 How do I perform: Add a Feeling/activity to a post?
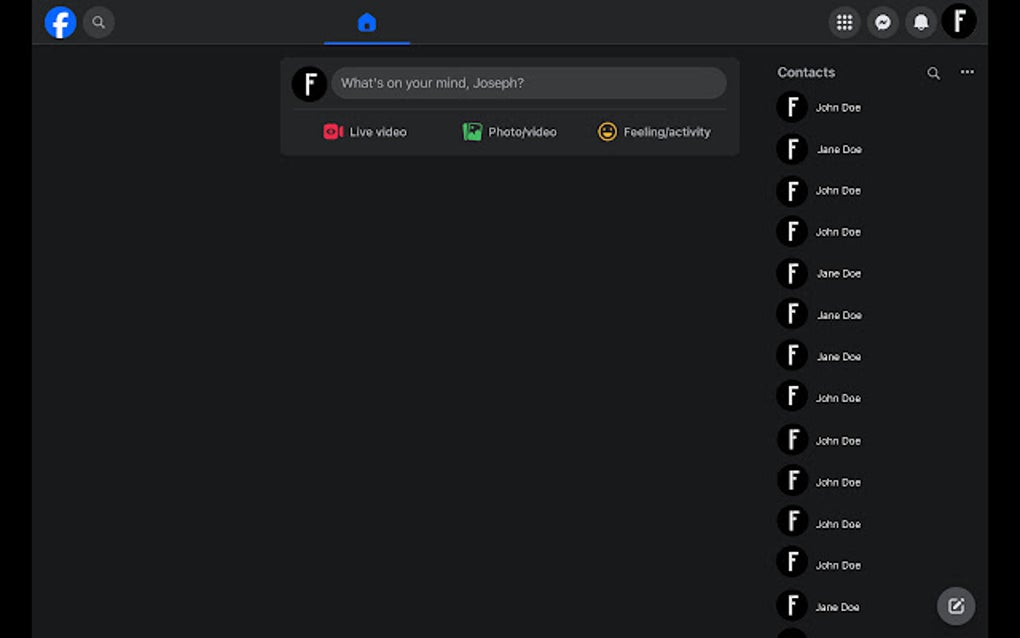pos(654,131)
